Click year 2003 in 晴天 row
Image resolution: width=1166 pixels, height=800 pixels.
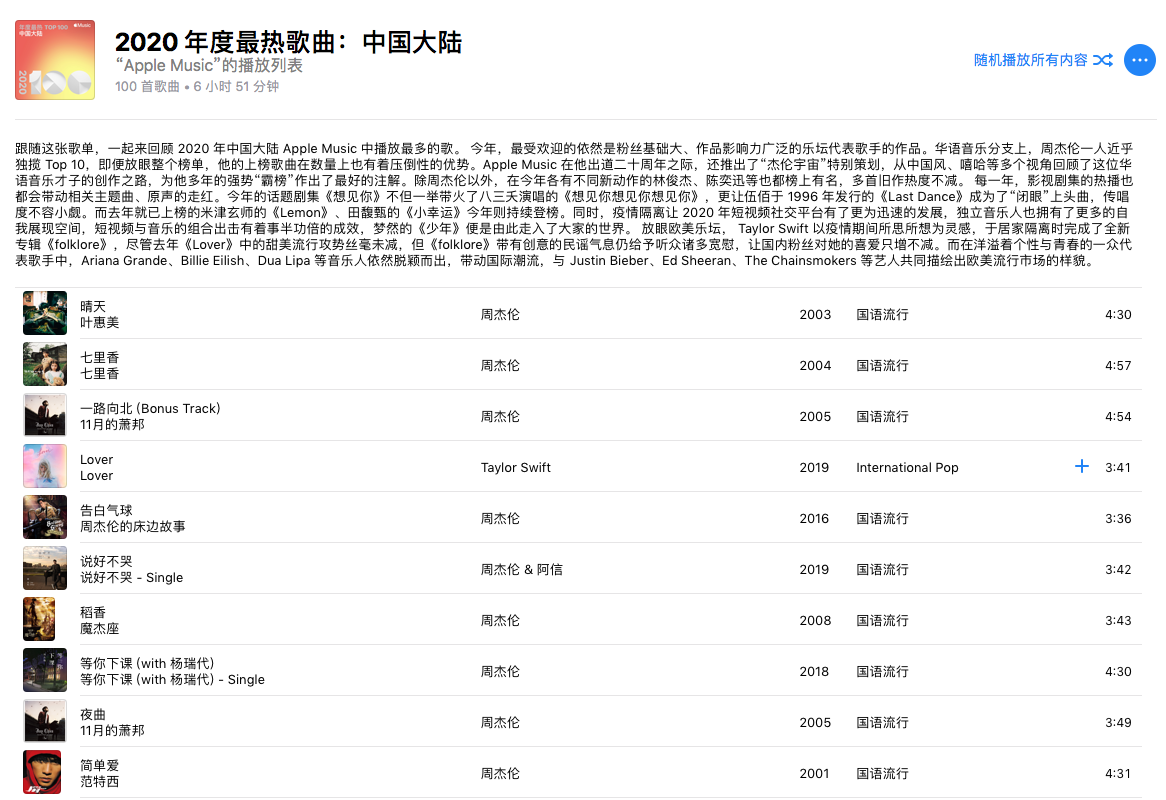(815, 314)
